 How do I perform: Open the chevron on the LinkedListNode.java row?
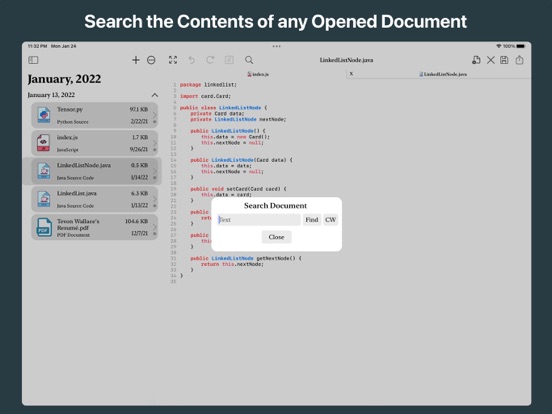pos(155,171)
